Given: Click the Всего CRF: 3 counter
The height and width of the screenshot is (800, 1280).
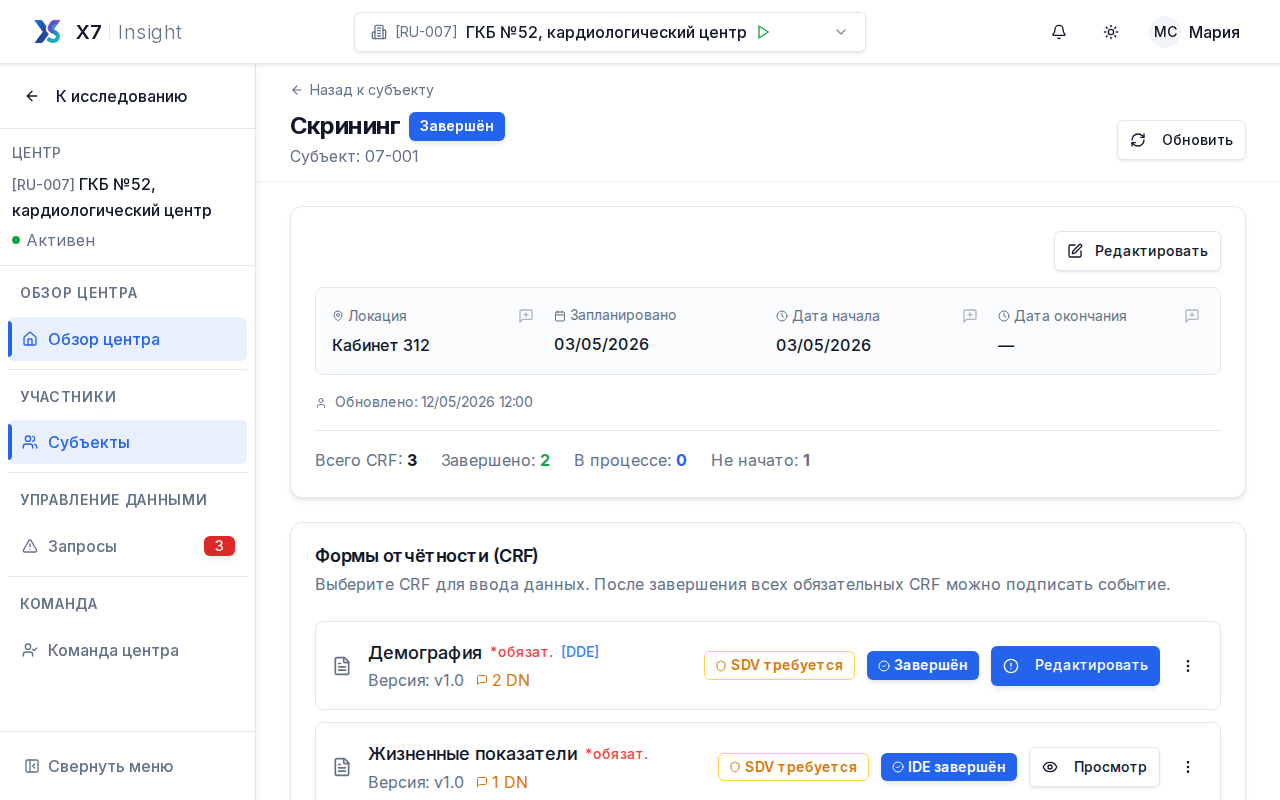Looking at the screenshot, I should (x=366, y=460).
